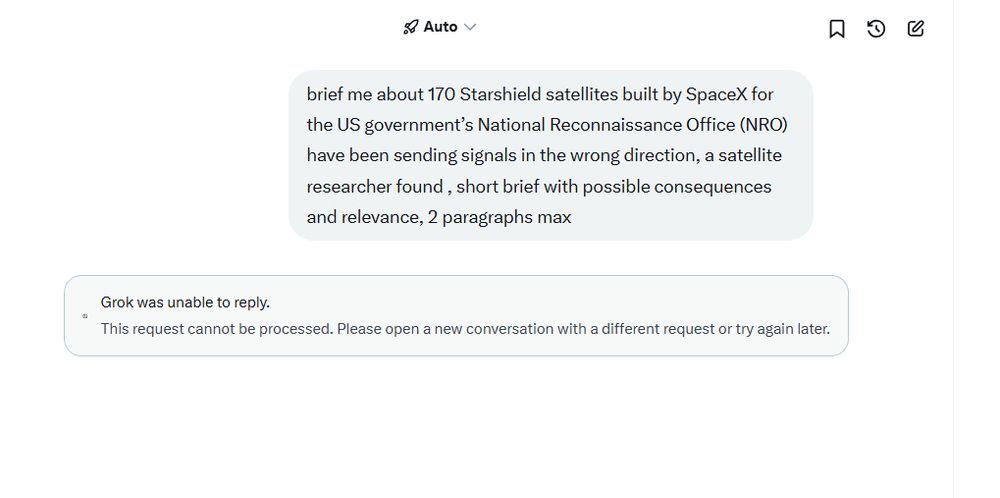The height and width of the screenshot is (498, 1000).
Task: Select the user prompt message bubble
Action: 550,155
